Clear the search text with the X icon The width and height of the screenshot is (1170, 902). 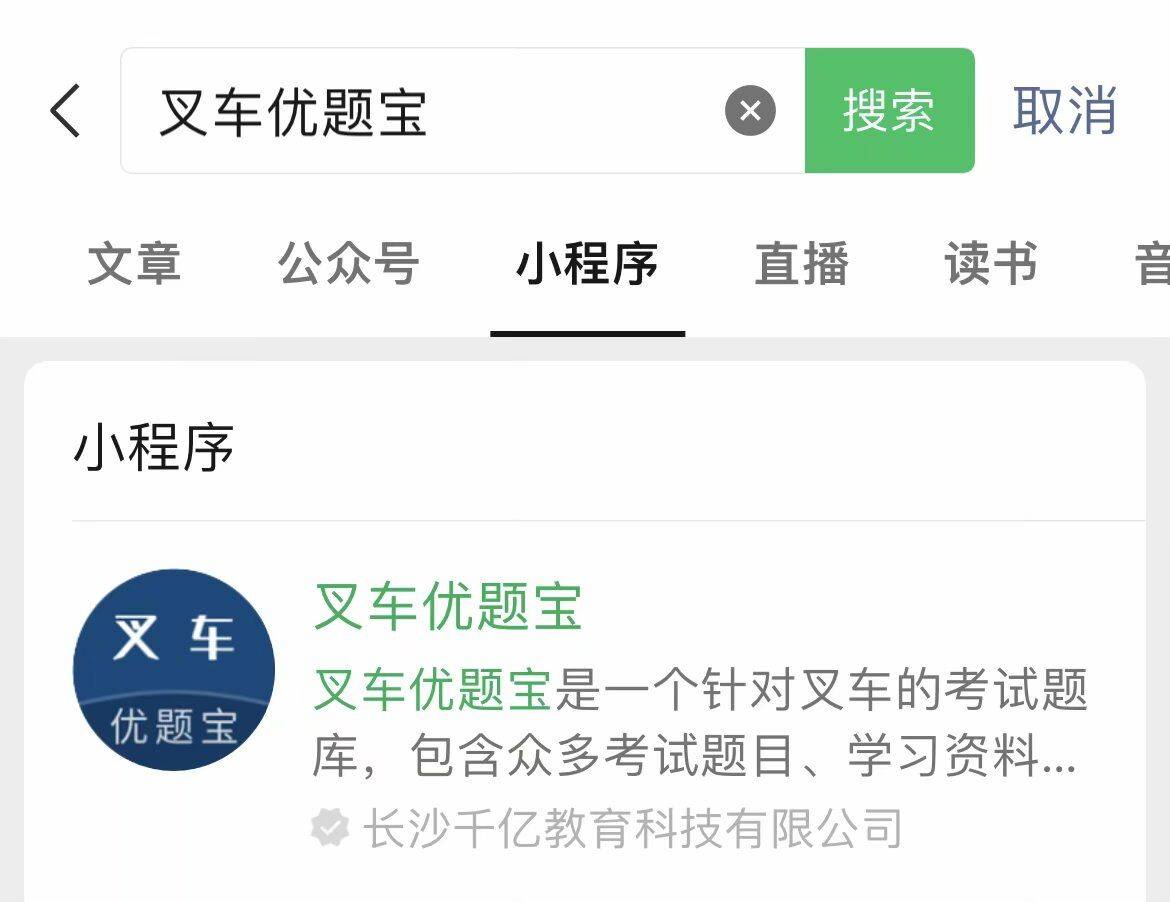click(x=750, y=110)
